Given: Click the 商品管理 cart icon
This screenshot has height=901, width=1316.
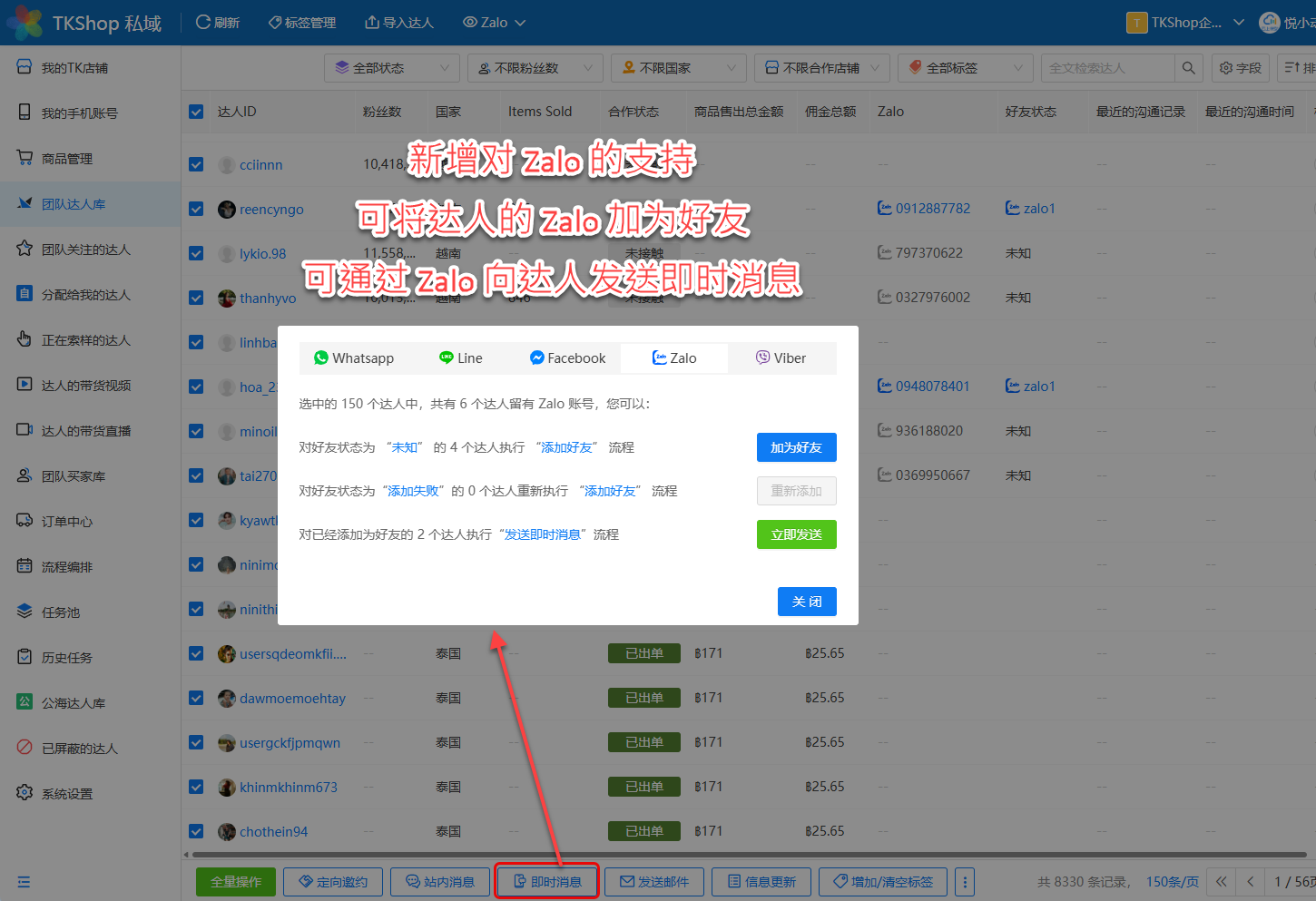Looking at the screenshot, I should [x=25, y=158].
